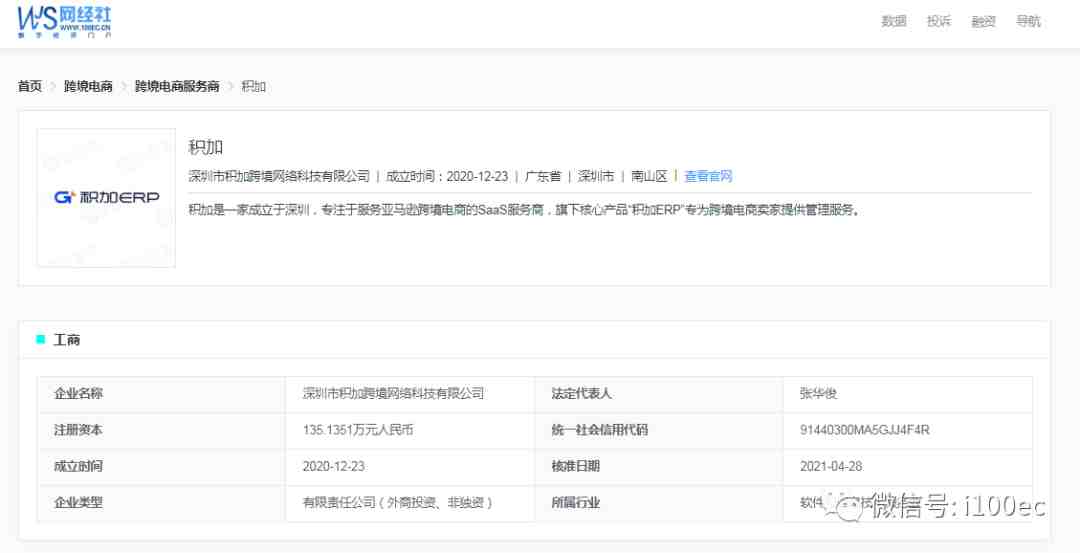Click the 企业类型 label cell
1080x553 pixels.
click(x=161, y=503)
